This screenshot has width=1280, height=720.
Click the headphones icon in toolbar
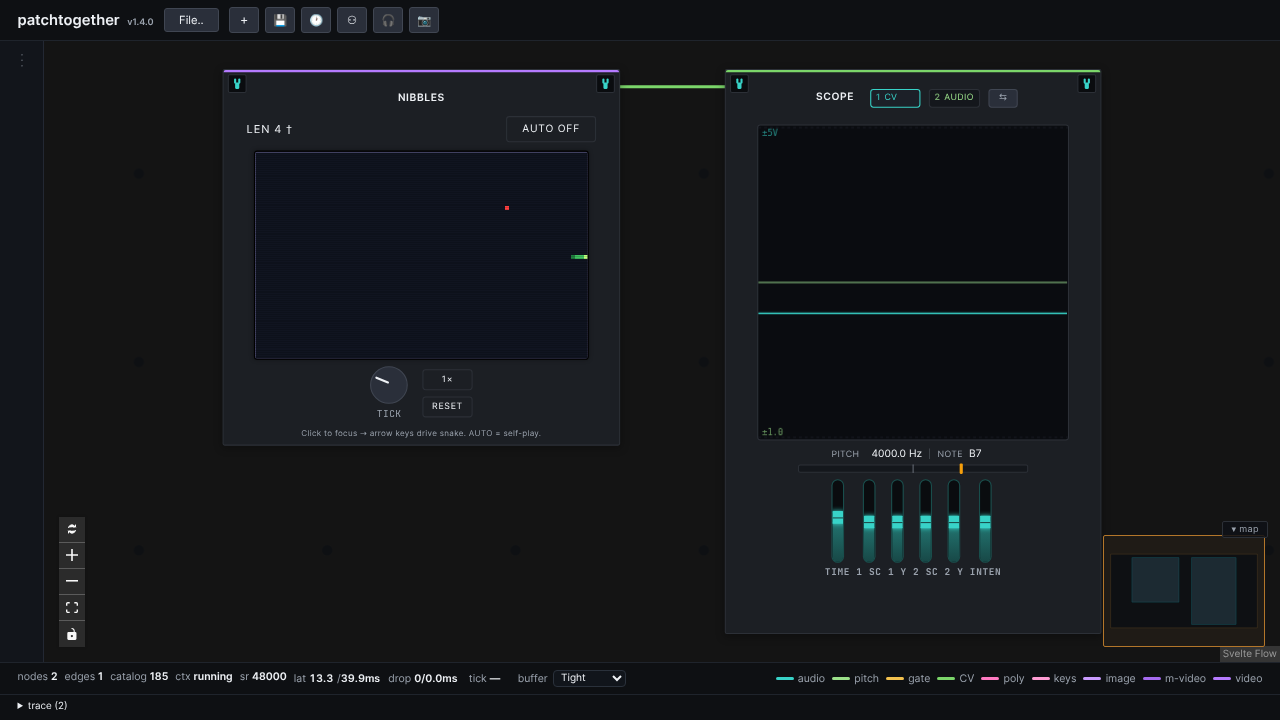[388, 20]
